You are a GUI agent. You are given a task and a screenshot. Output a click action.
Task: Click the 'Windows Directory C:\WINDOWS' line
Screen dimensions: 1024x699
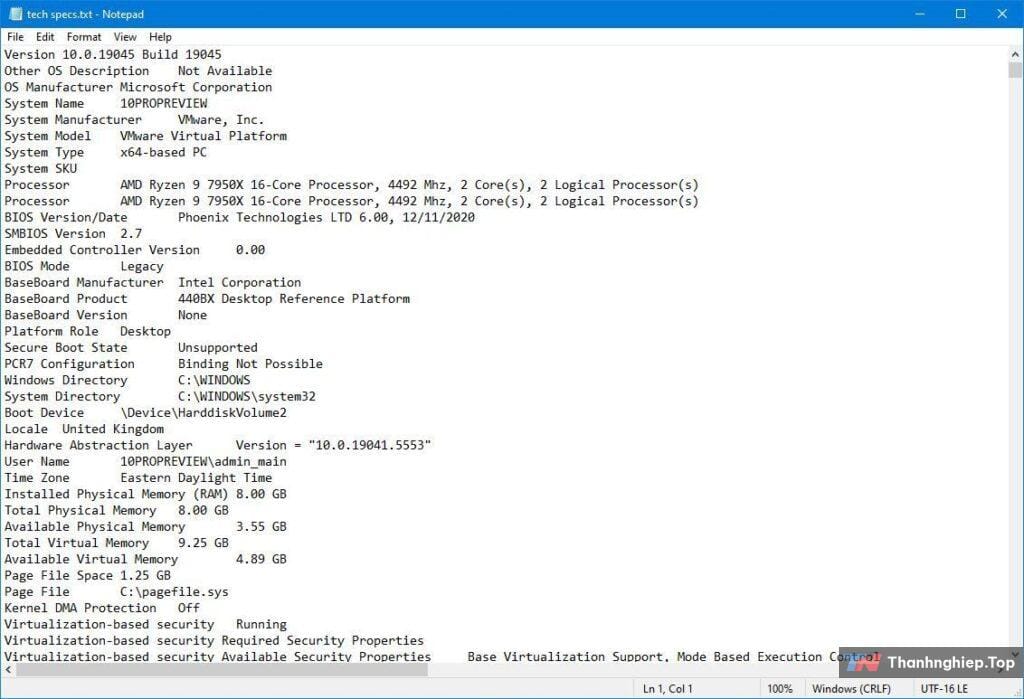(x=127, y=380)
